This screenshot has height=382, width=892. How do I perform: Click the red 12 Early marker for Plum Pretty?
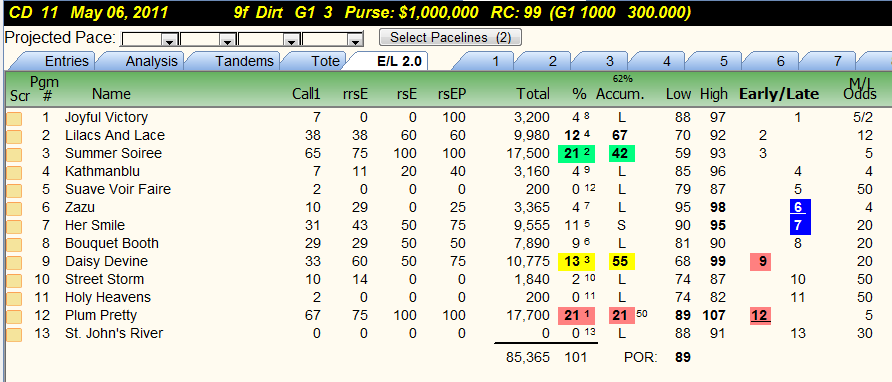(762, 315)
